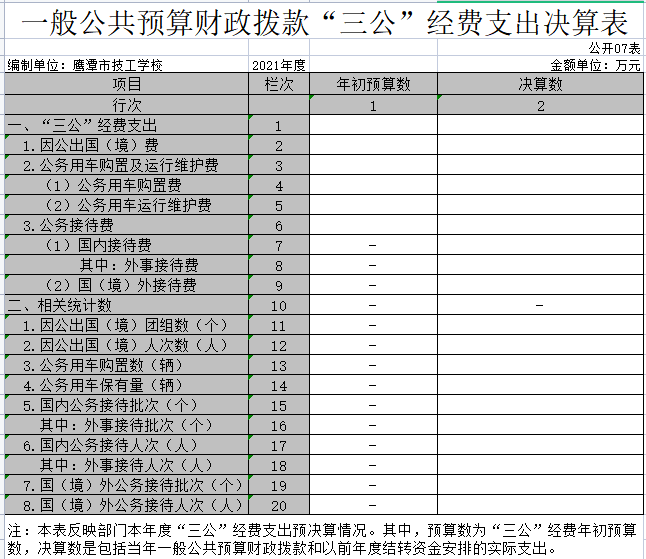The width and height of the screenshot is (646, 559).
Task: Select the '栏次' header cell
Action: (279, 84)
